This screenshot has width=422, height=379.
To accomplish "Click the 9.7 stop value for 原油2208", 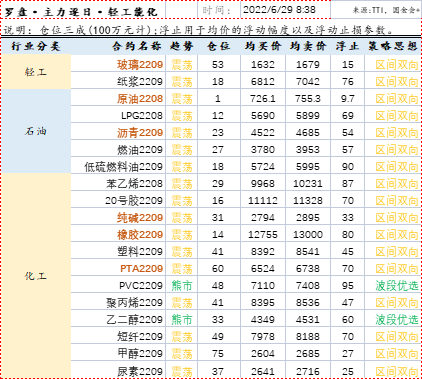I will (348, 99).
